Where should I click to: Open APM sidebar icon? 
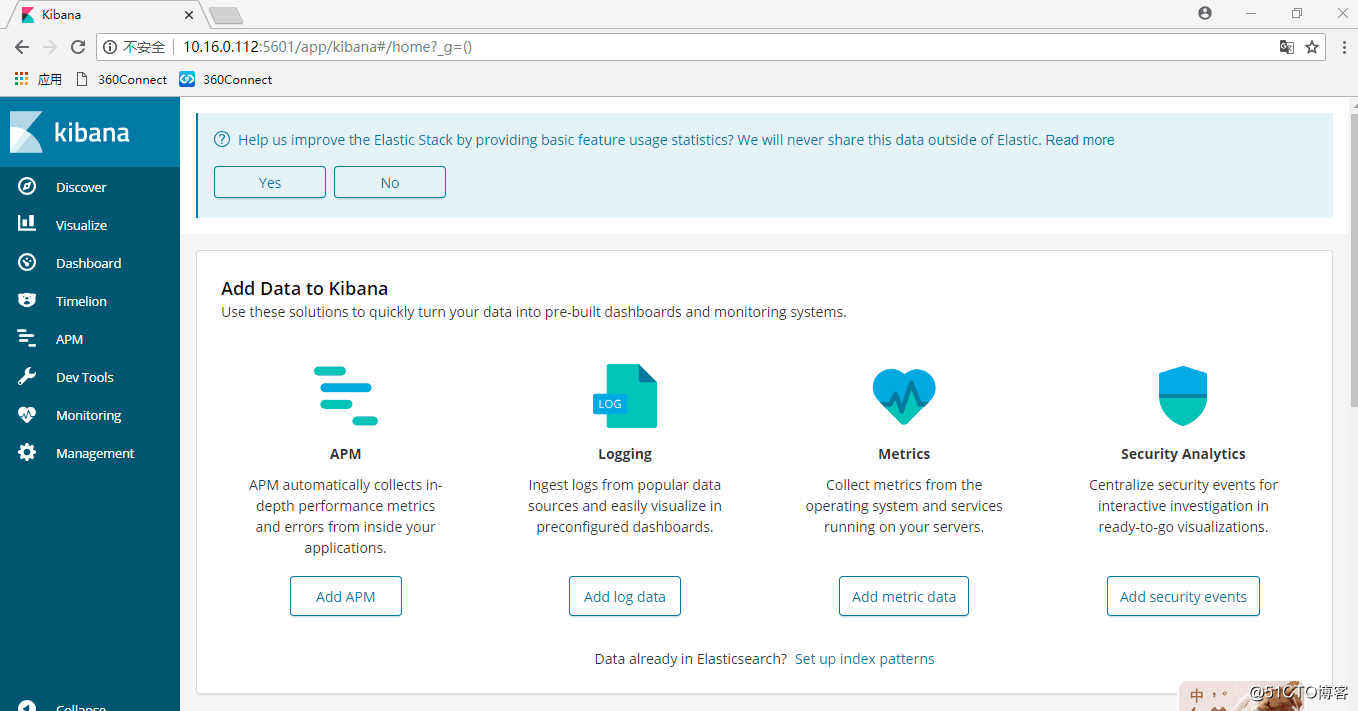click(27, 339)
